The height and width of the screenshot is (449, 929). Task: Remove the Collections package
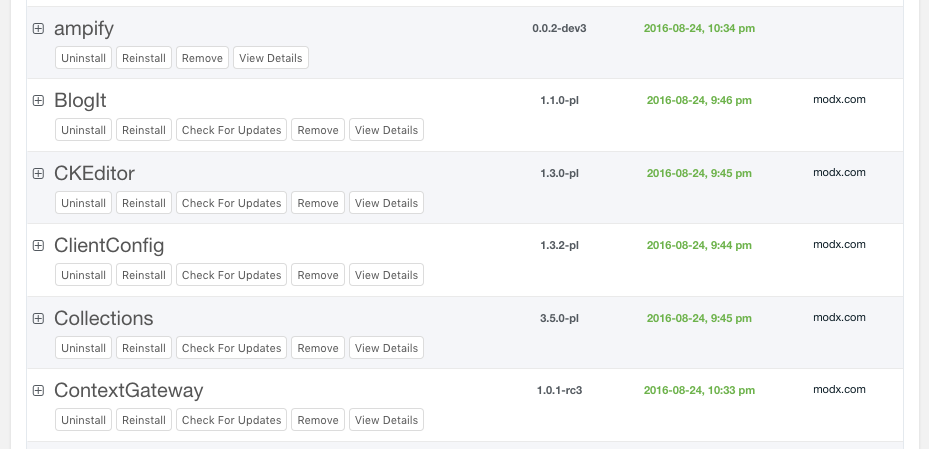[318, 348]
